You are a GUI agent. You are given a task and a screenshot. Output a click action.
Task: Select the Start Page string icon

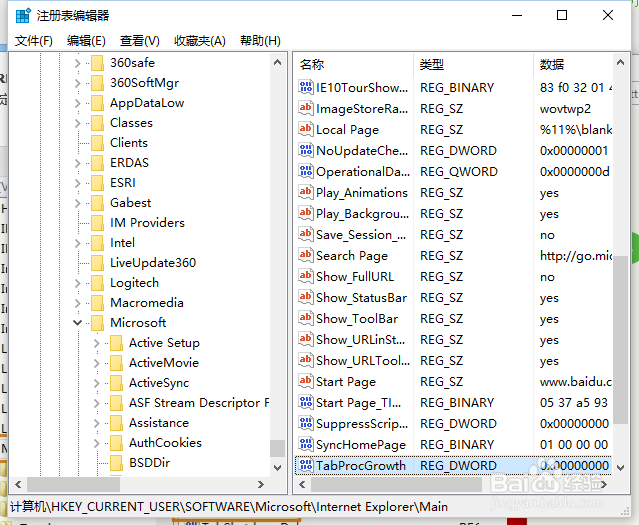pos(306,382)
